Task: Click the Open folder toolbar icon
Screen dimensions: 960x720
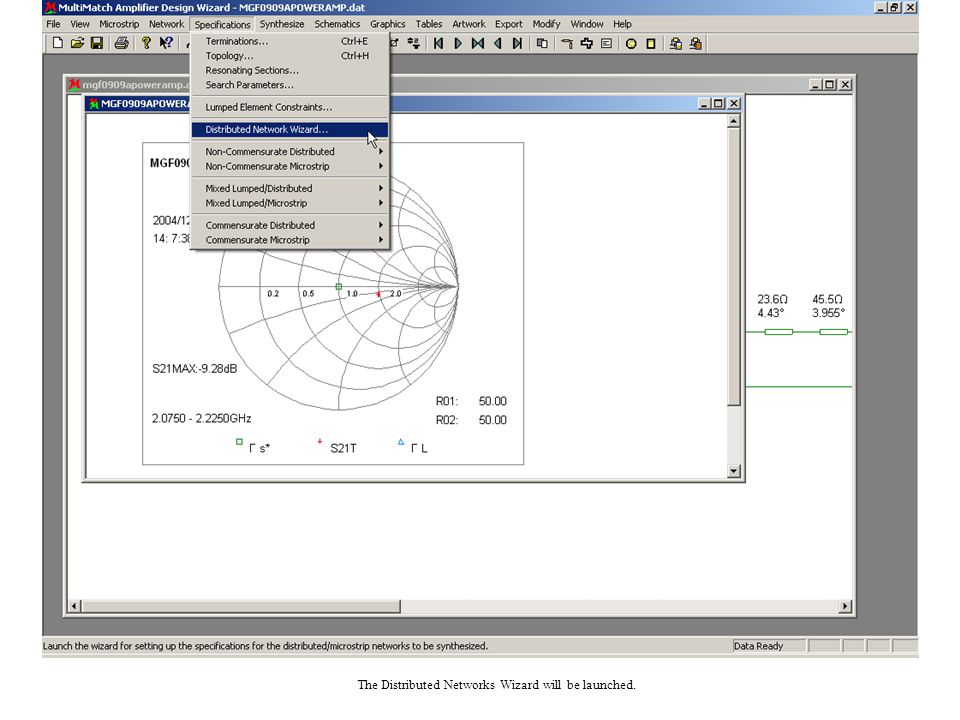Action: (77, 43)
